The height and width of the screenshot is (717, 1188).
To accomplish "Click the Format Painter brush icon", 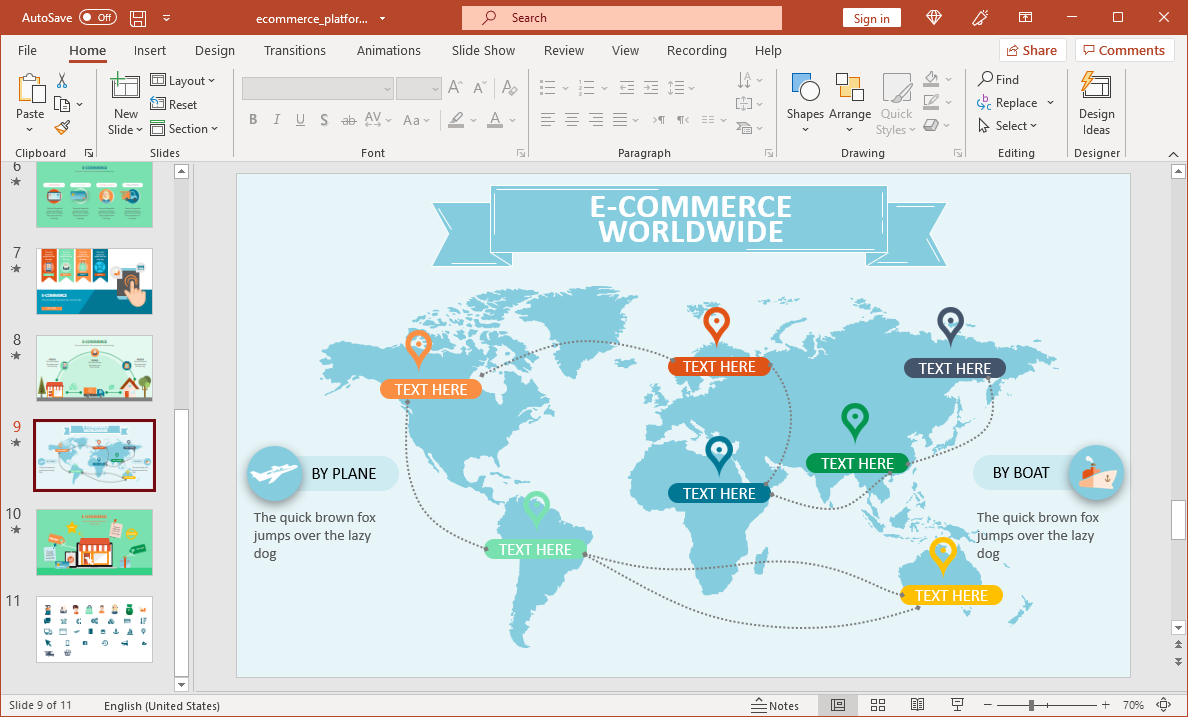I will (62, 128).
